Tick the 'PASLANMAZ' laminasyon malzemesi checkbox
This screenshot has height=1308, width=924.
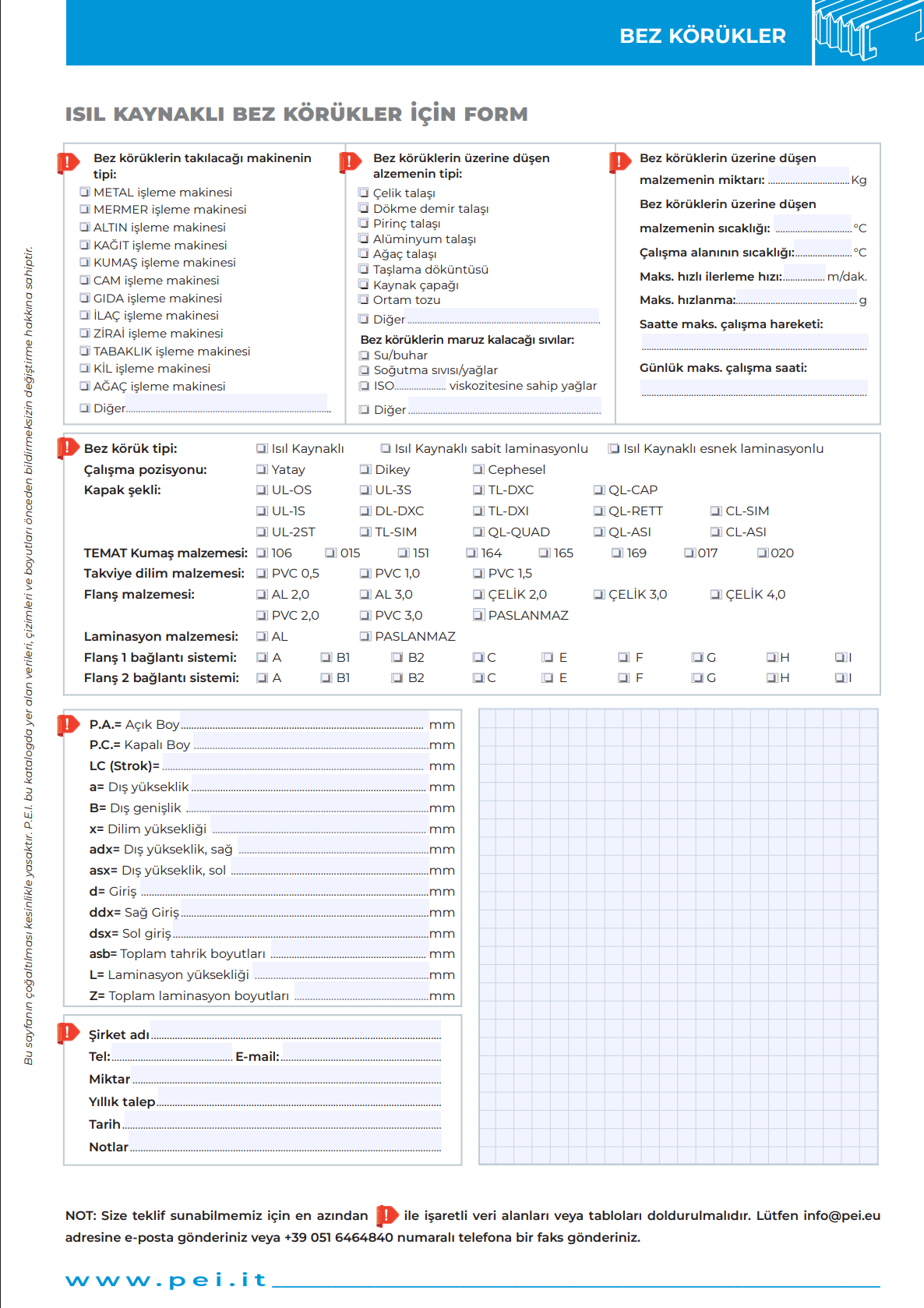365,637
